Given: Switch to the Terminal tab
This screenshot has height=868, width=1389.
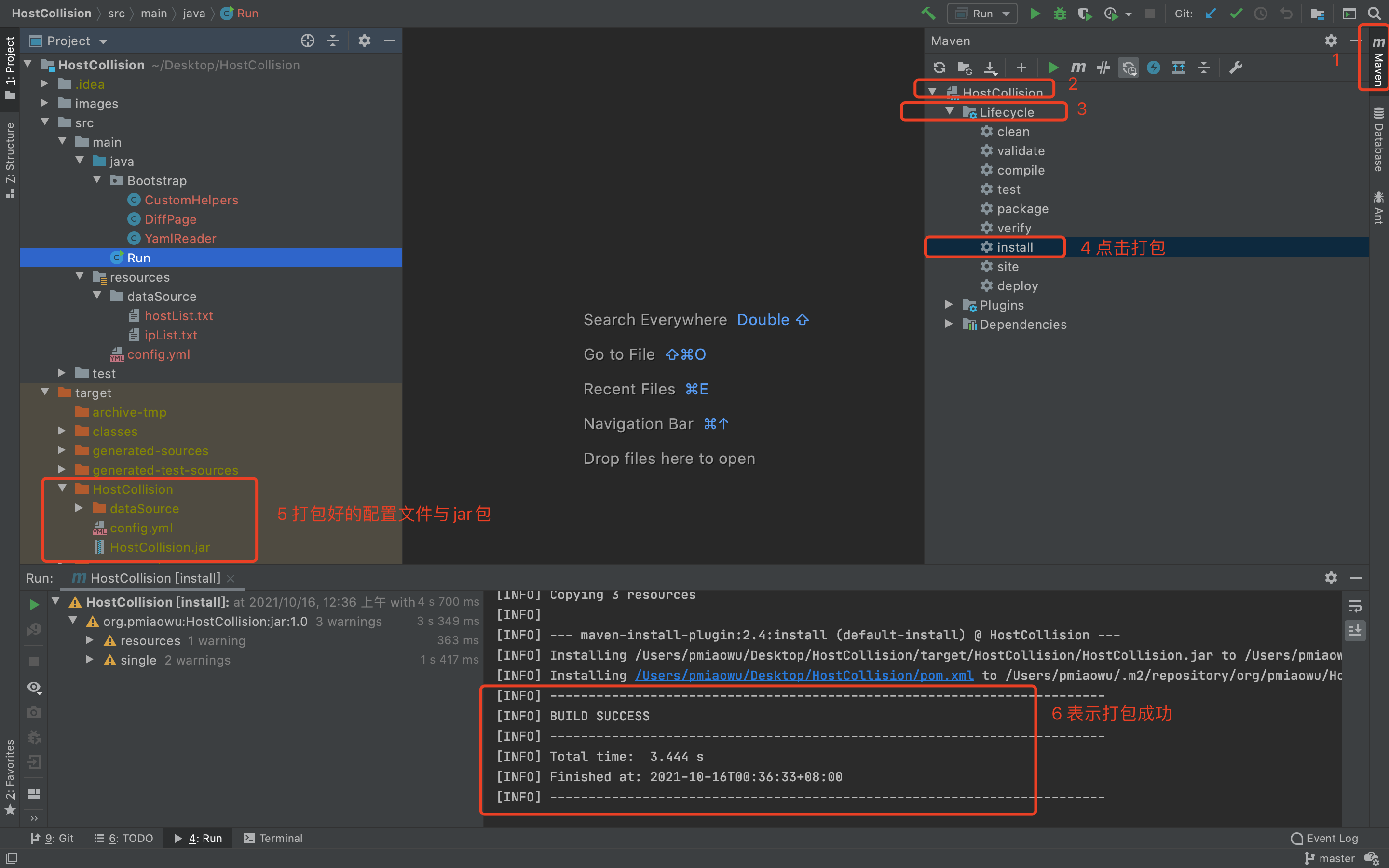Looking at the screenshot, I should pos(273,838).
